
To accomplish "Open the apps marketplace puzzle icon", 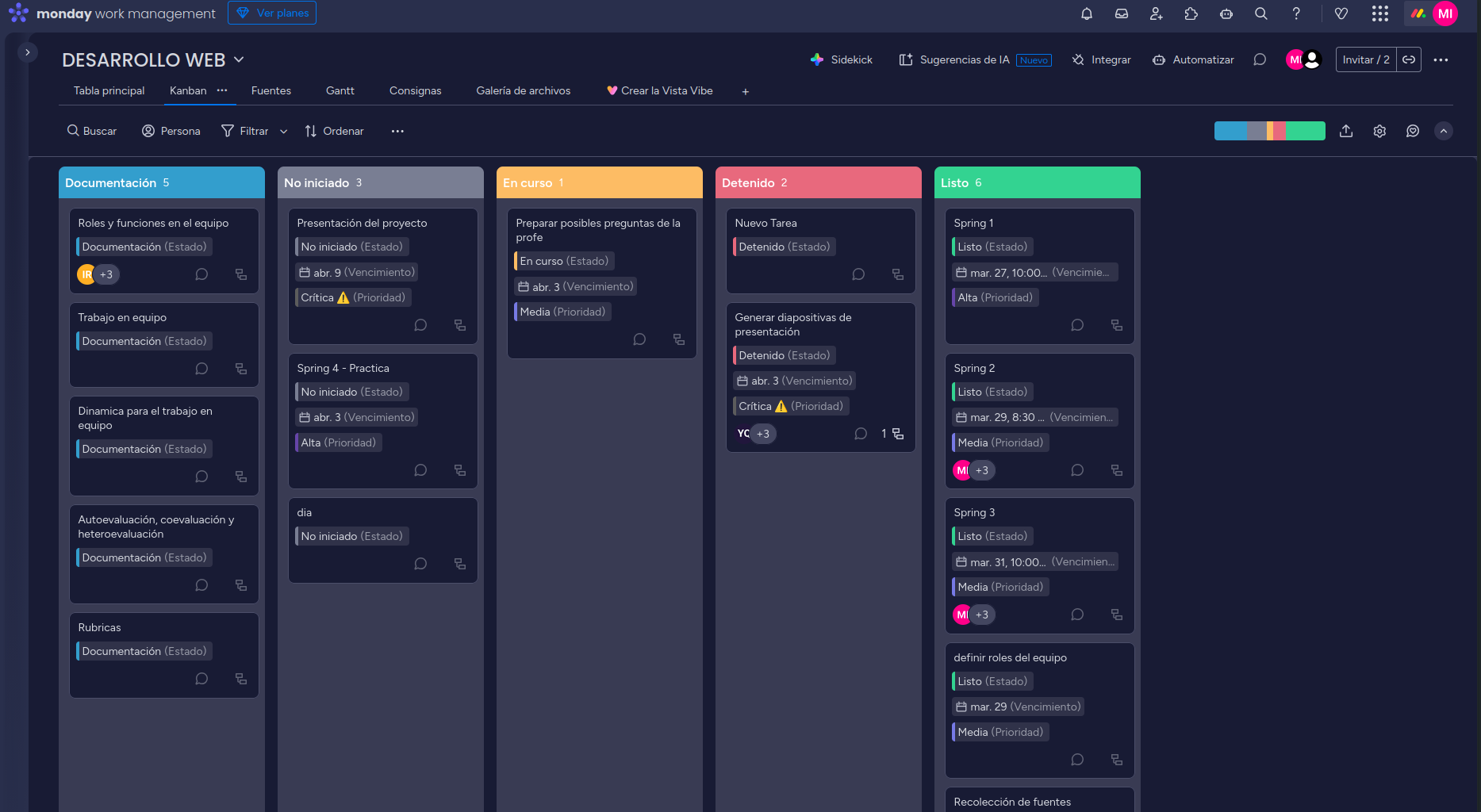I will [1191, 13].
